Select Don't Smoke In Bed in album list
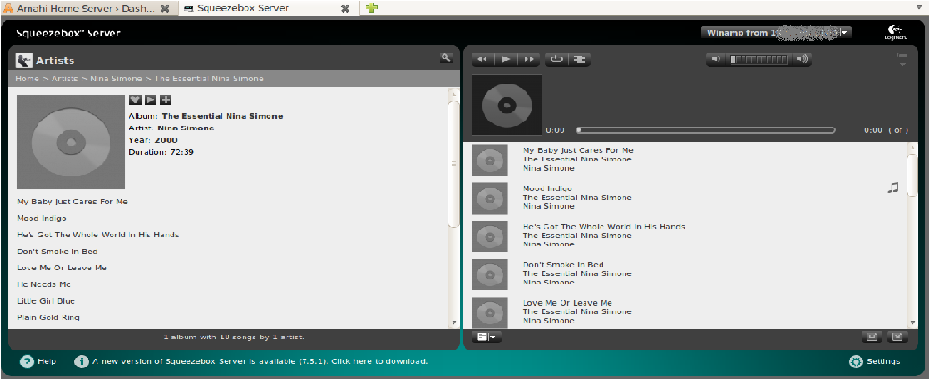930x382 pixels. [x=57, y=252]
